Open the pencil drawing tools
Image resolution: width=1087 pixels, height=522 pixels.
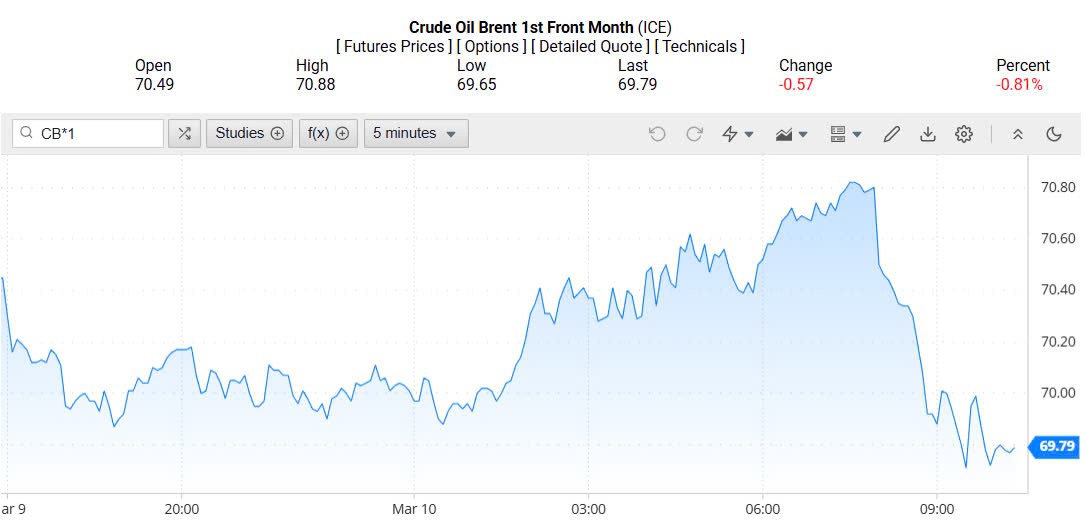(892, 134)
